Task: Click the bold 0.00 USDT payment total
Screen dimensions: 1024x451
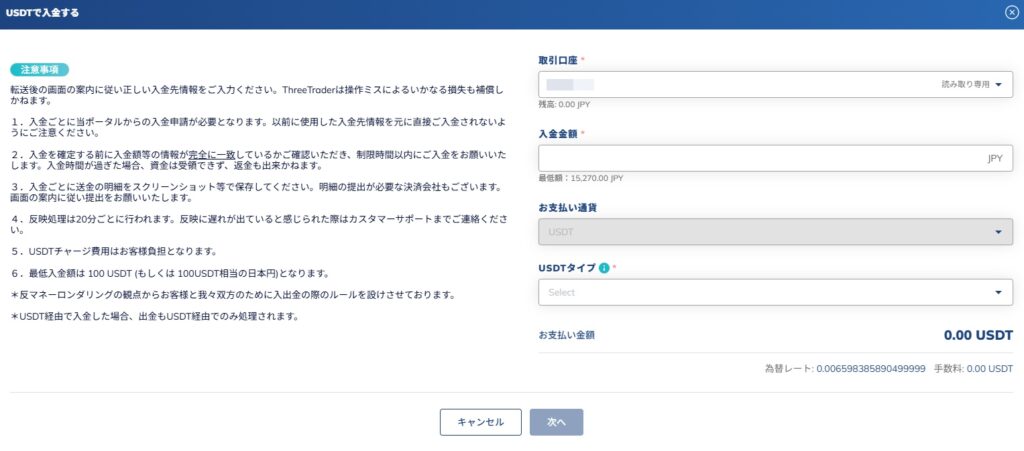Action: pos(978,335)
